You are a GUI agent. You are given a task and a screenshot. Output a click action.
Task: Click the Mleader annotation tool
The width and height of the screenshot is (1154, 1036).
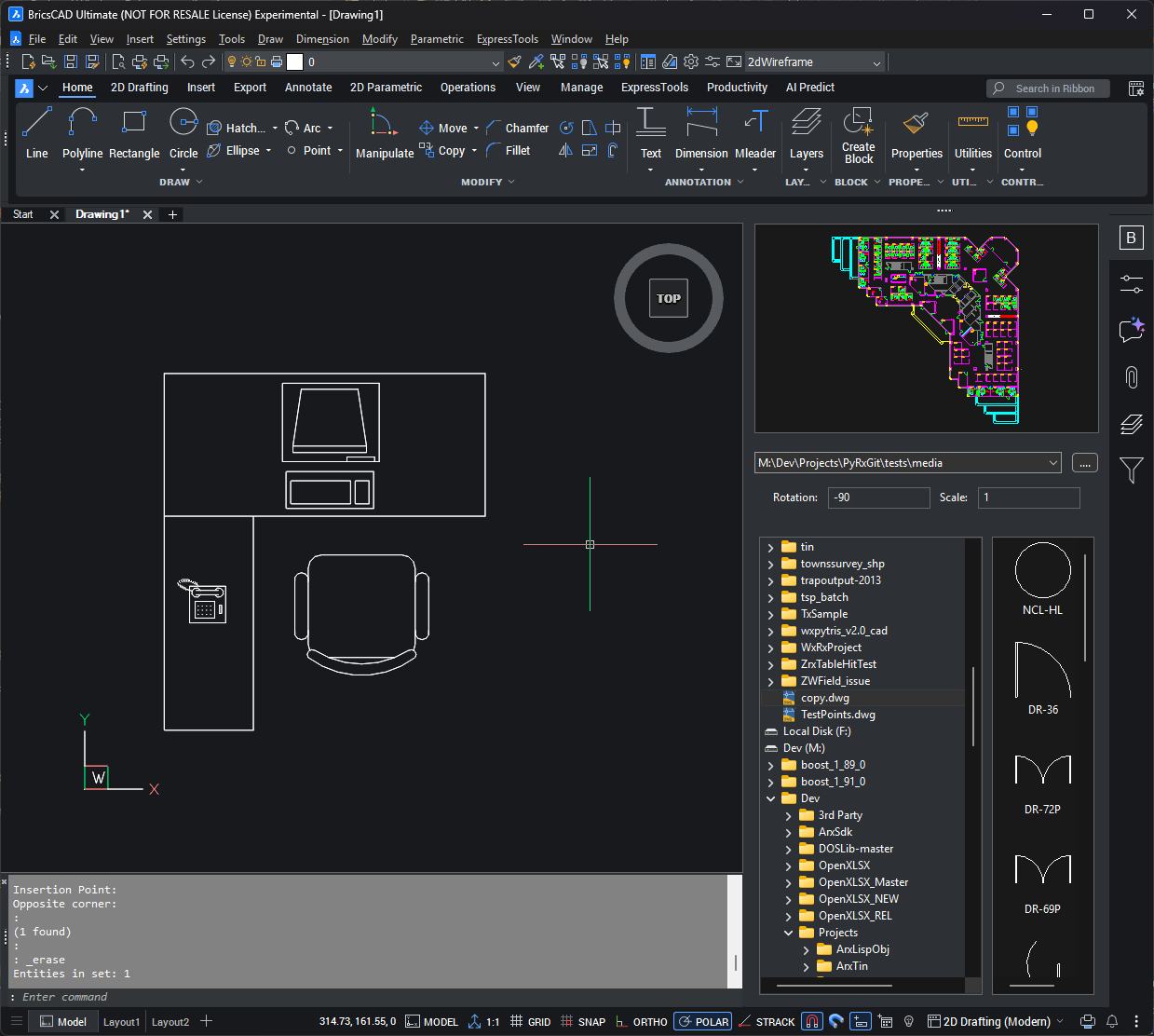[x=755, y=133]
